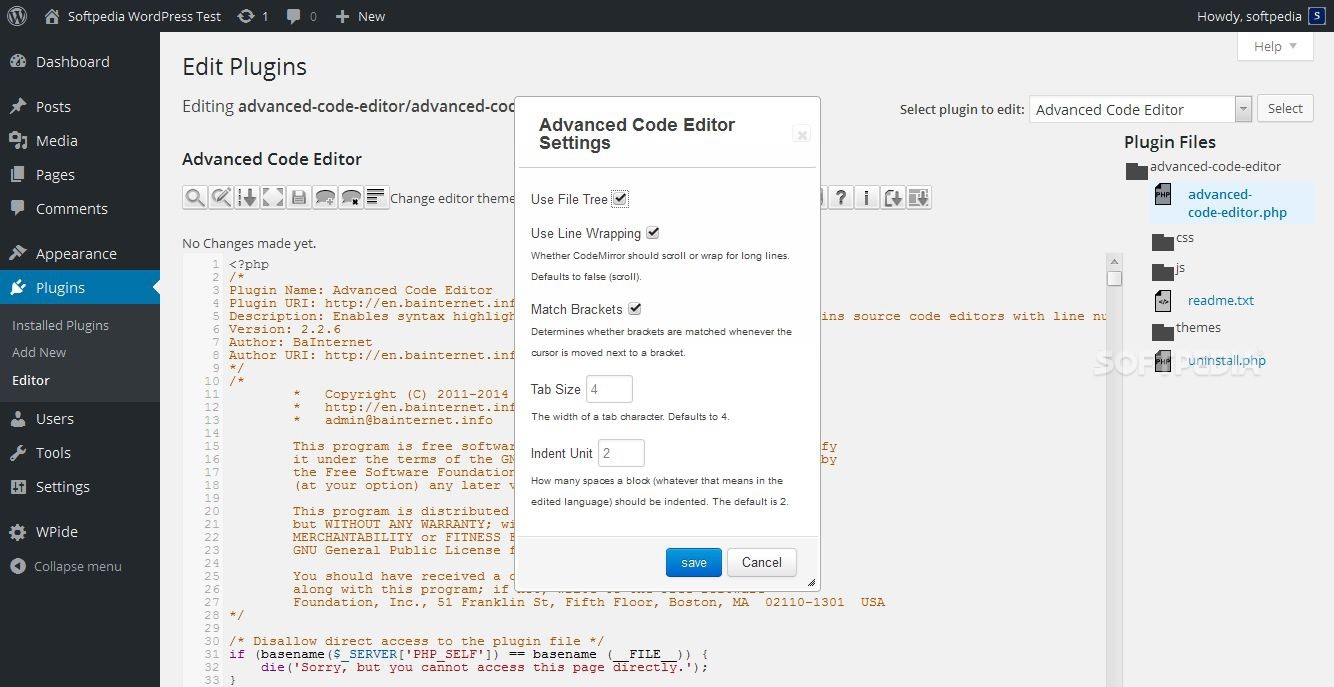The width and height of the screenshot is (1334, 687).
Task: Click the search magnifier toolbar icon
Action: (195, 198)
